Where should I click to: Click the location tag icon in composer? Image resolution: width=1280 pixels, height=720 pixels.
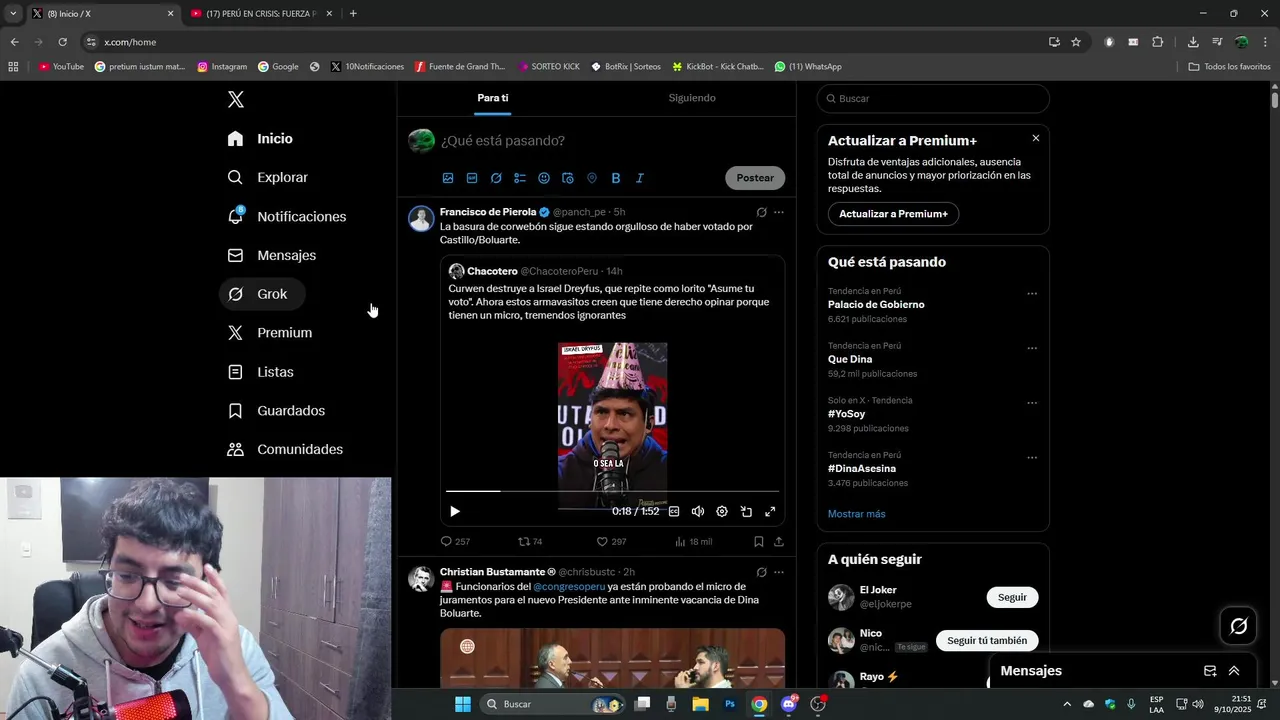pyautogui.click(x=592, y=178)
